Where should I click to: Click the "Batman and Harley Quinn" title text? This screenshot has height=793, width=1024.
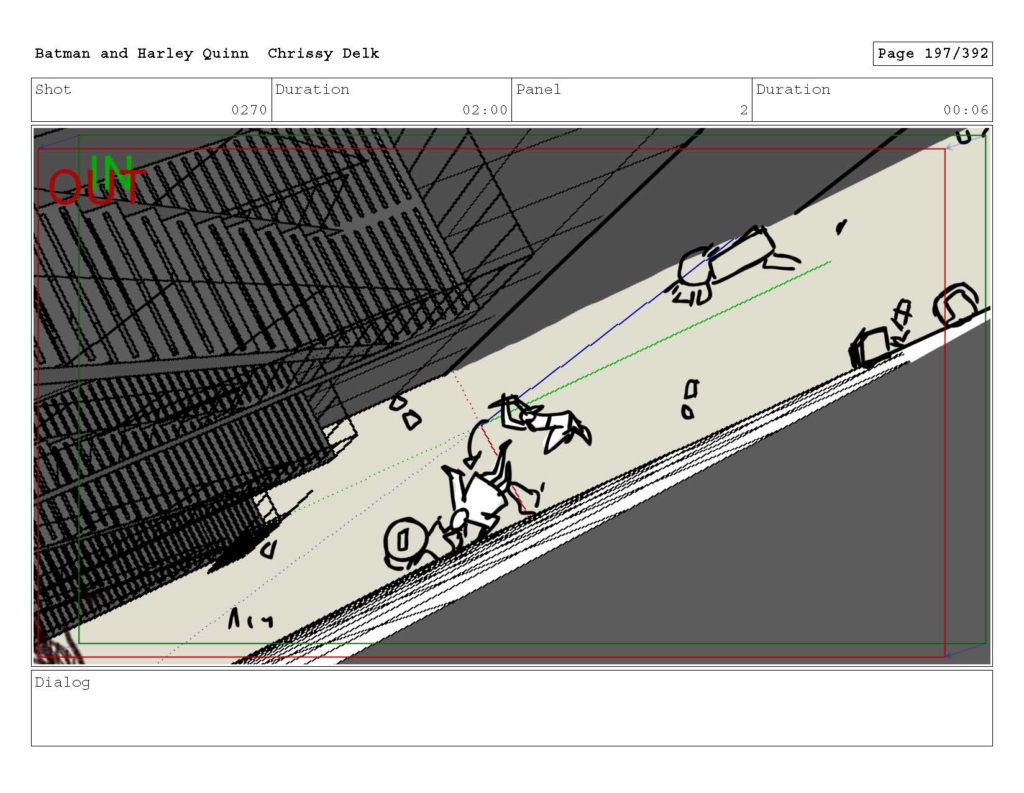(142, 54)
